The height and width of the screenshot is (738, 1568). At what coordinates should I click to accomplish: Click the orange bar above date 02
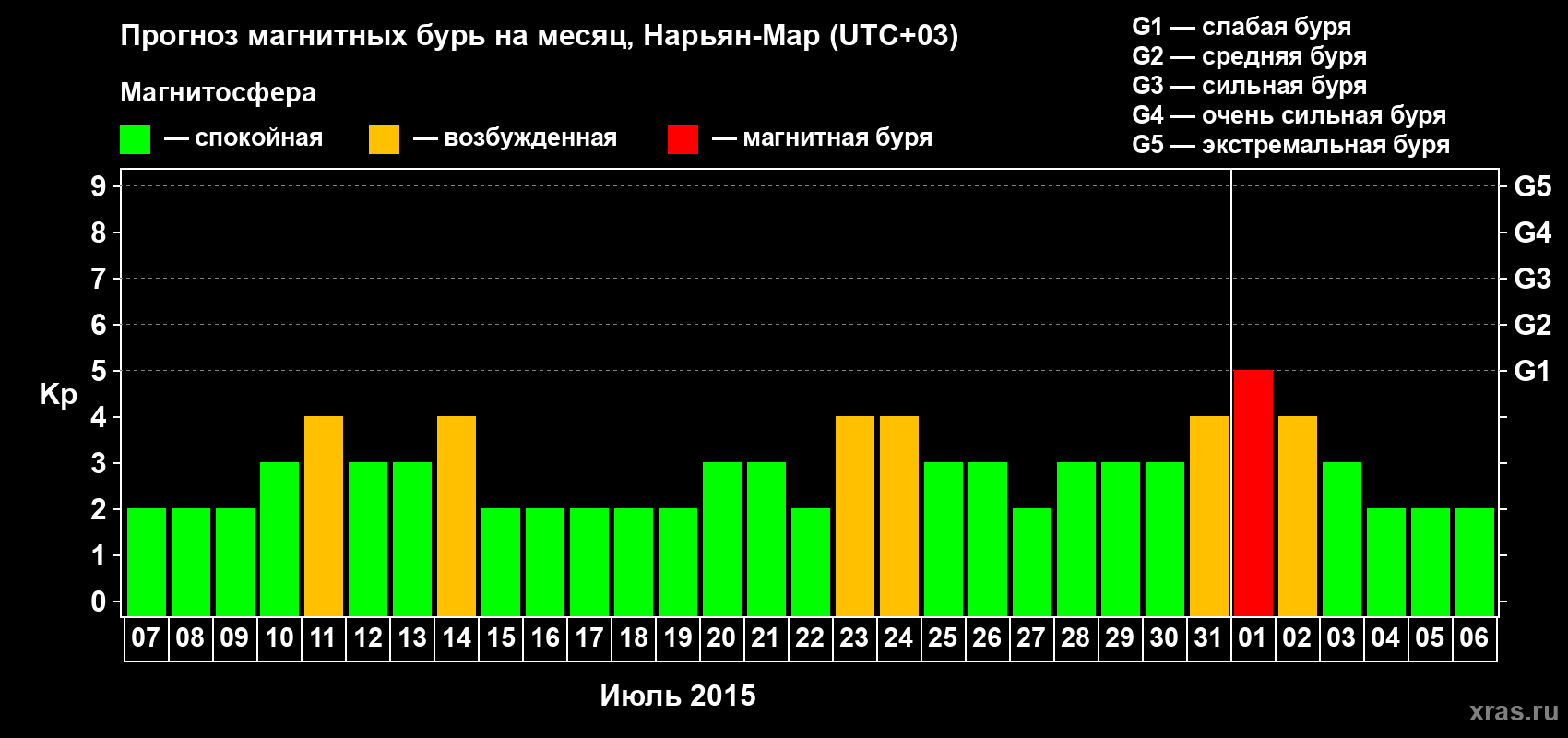point(1298,517)
